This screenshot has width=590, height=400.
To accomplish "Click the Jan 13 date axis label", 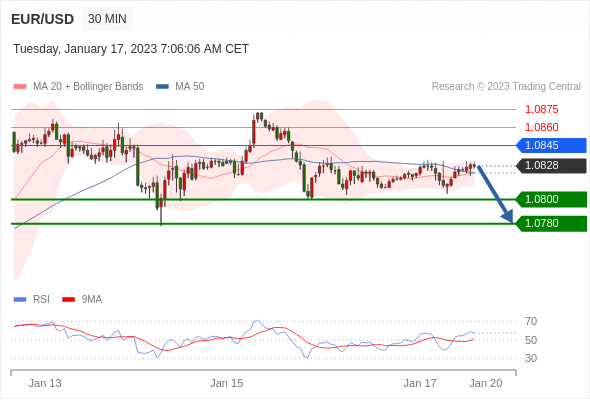I will coord(45,383).
